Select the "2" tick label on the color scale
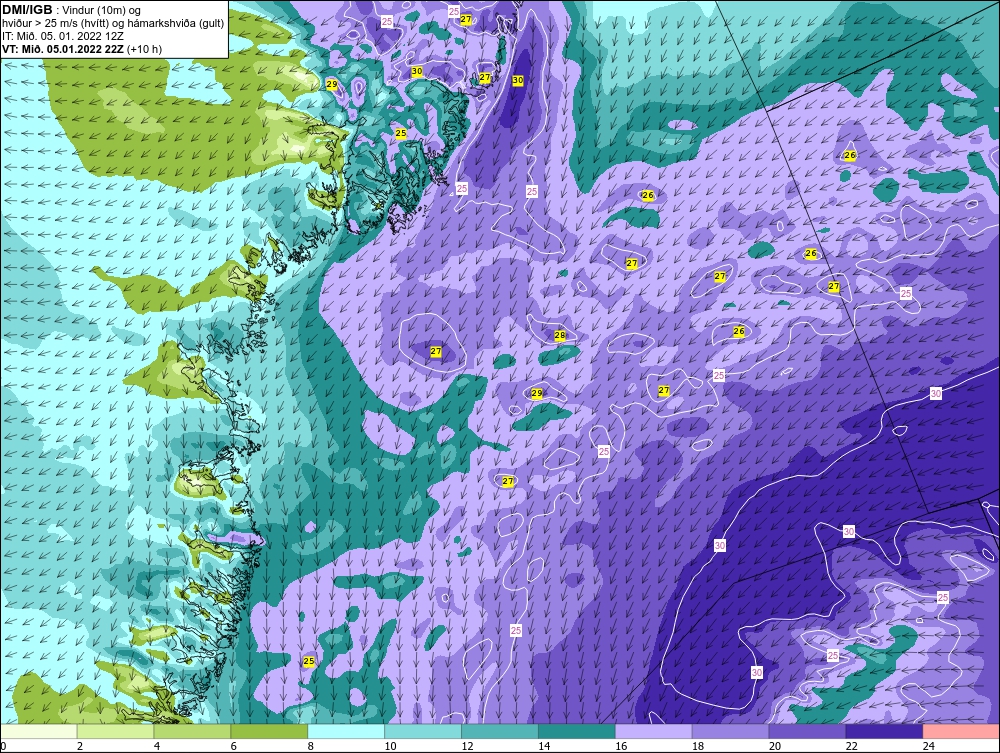Image resolution: width=1000 pixels, height=753 pixels. point(80,746)
